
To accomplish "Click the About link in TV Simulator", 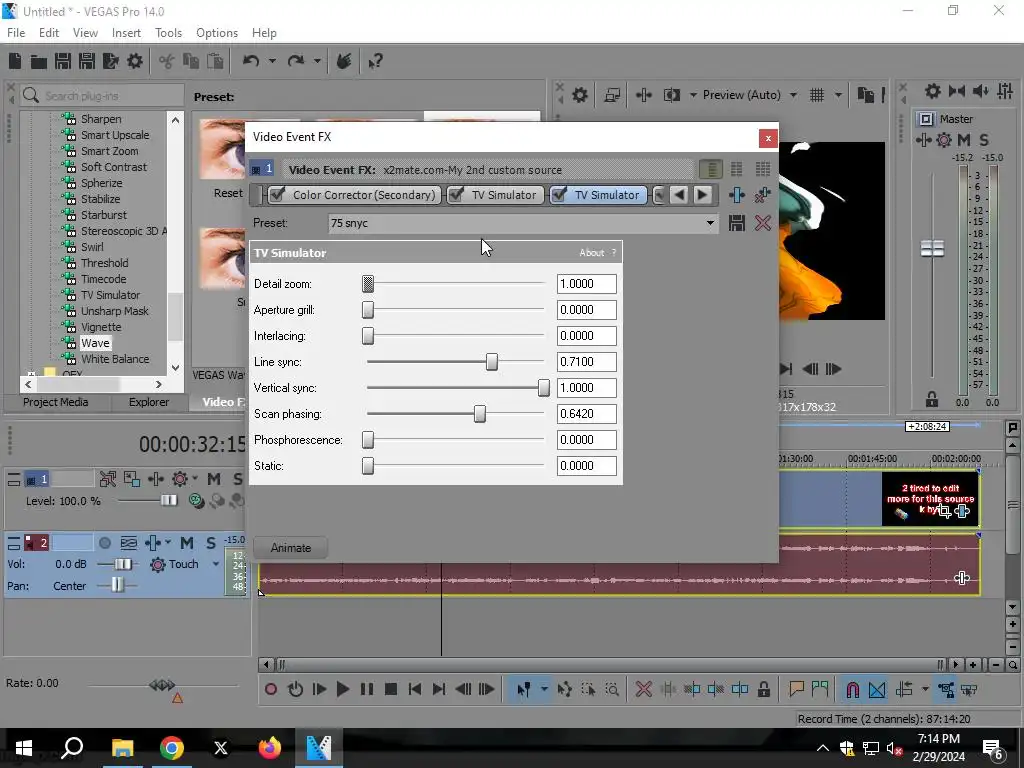I will point(592,253).
